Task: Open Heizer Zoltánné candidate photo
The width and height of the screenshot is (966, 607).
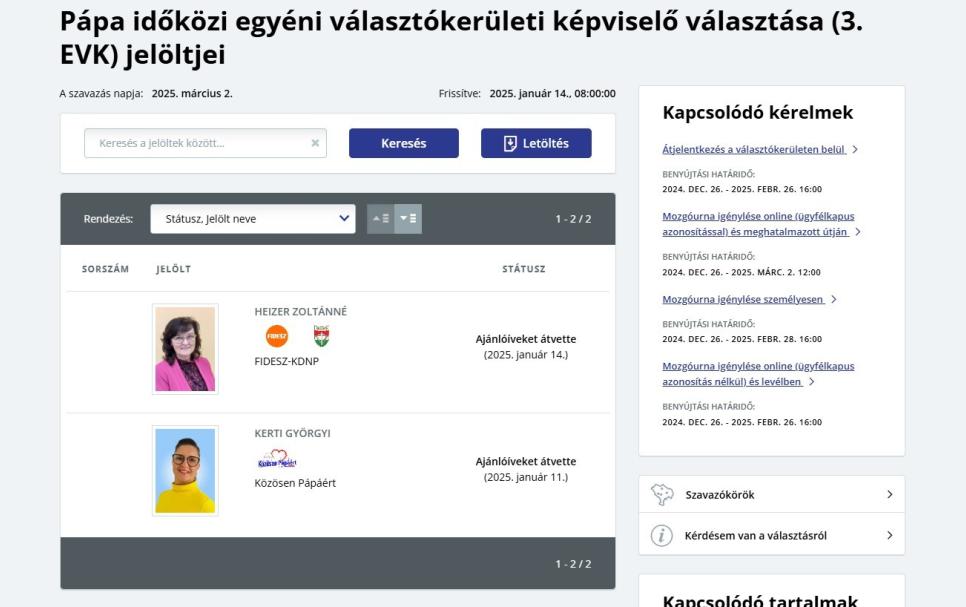Action: tap(185, 349)
